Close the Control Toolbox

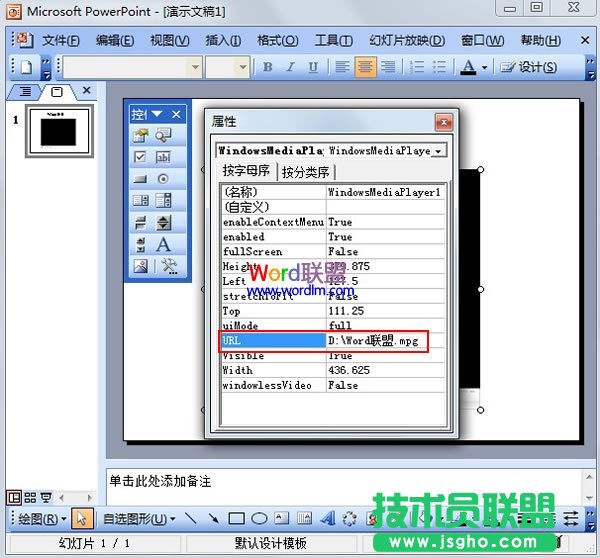176,114
